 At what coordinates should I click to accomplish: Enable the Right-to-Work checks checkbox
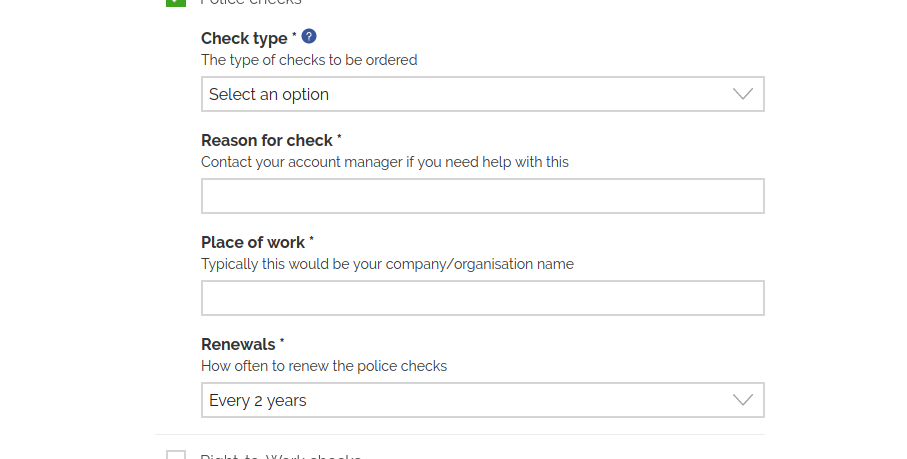[x=176, y=456]
